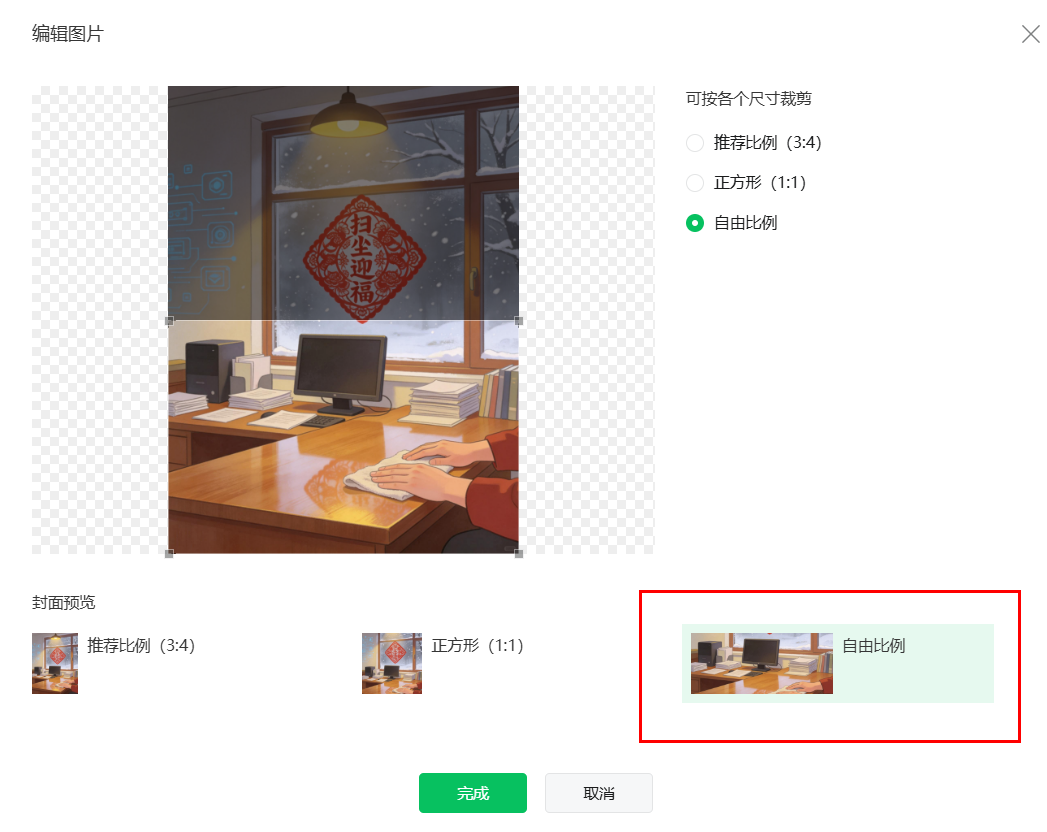The image size is (1047, 832).
Task: Click the 推荐比例 (3:4) label under 封面预览
Action: tap(141, 646)
